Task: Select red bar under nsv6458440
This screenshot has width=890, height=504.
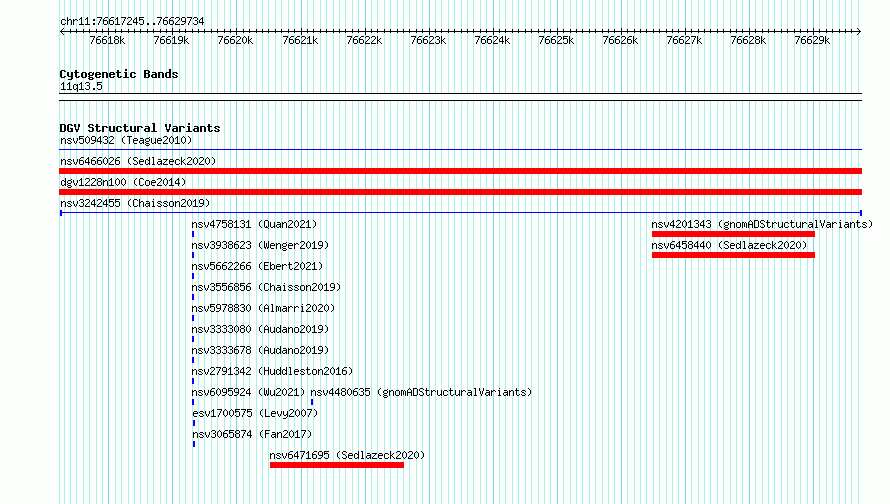Action: point(733,255)
